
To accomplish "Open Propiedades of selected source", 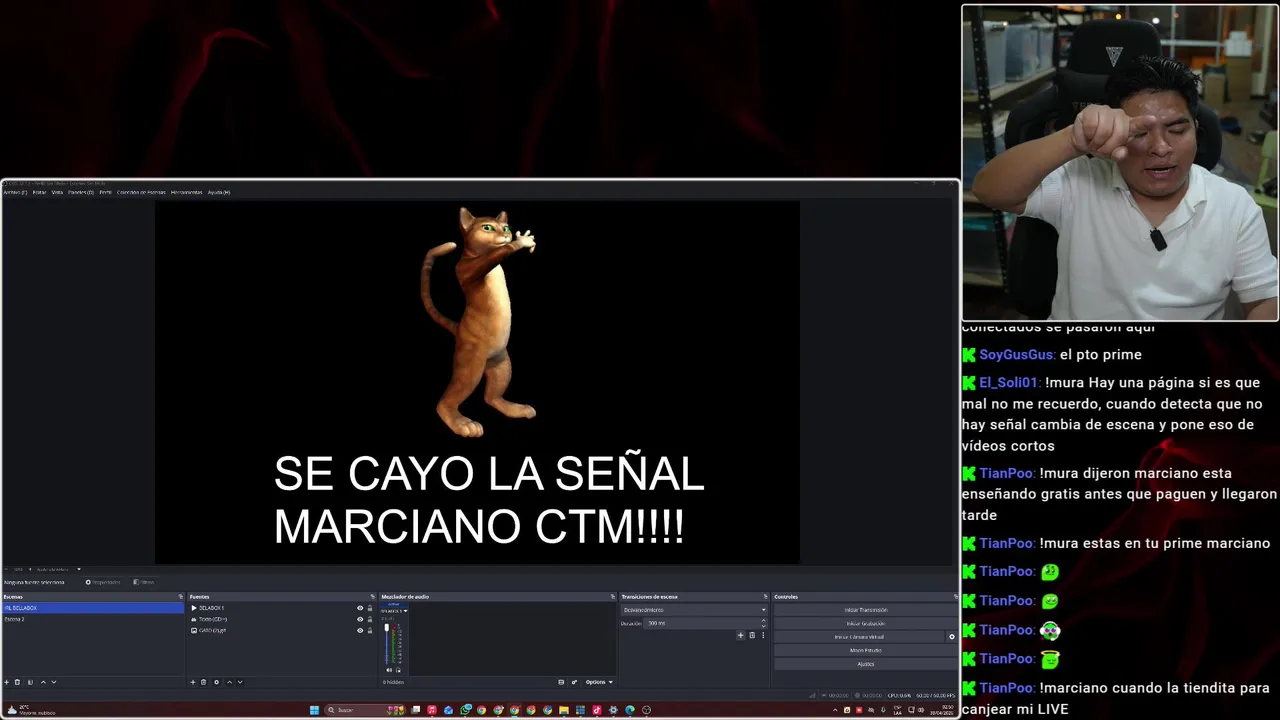I will [103, 582].
